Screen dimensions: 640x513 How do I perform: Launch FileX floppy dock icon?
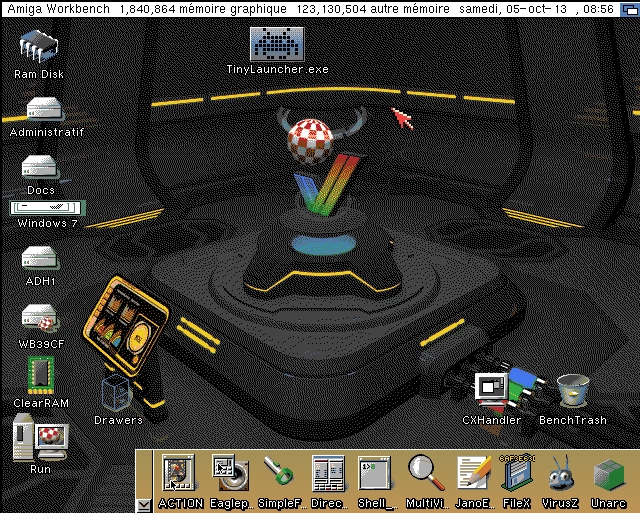coord(517,472)
